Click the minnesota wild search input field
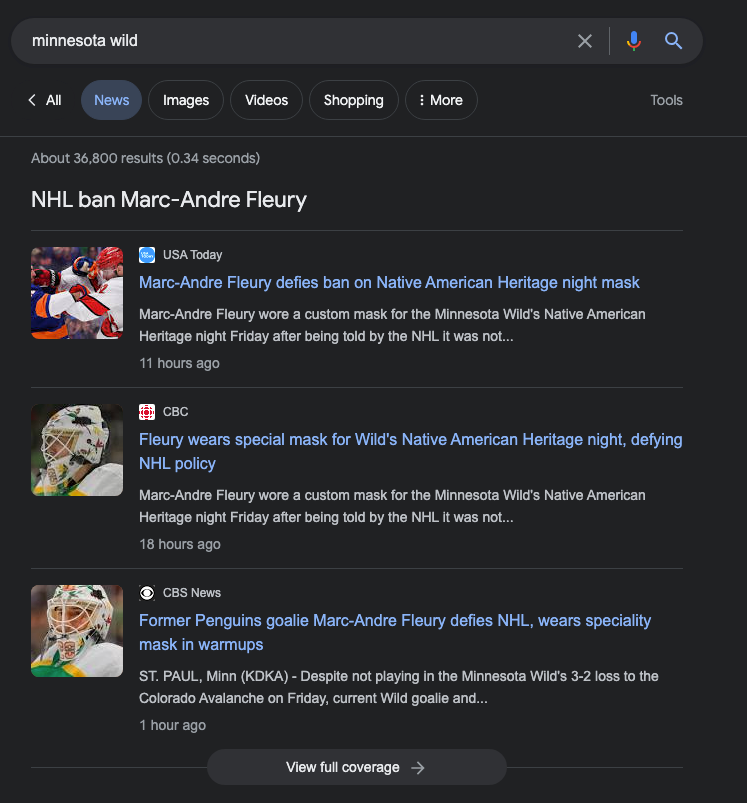The width and height of the screenshot is (747, 803). pos(290,41)
